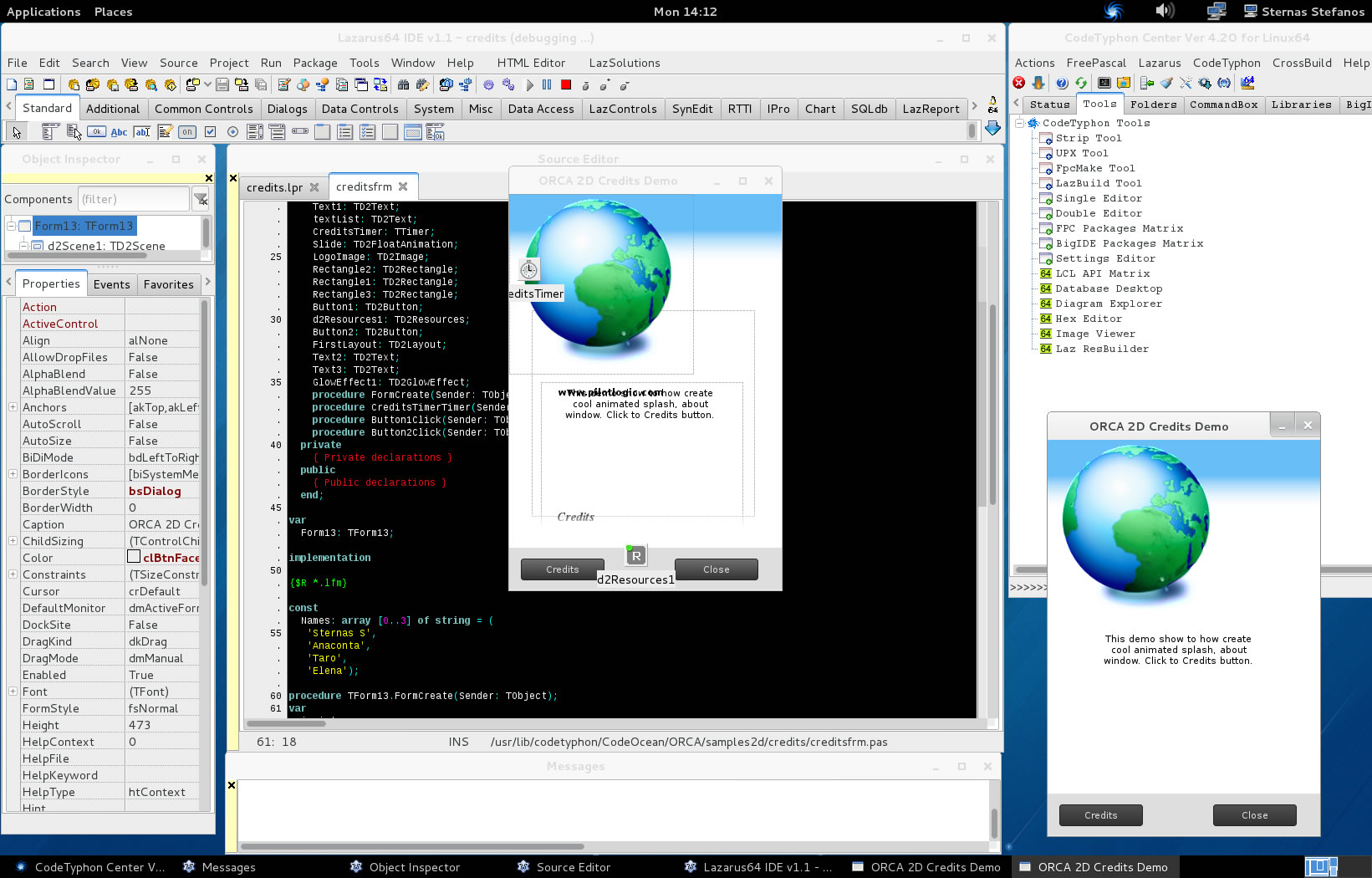Open the Run menu in Lazarus
The image size is (1372, 878).
tap(271, 63)
